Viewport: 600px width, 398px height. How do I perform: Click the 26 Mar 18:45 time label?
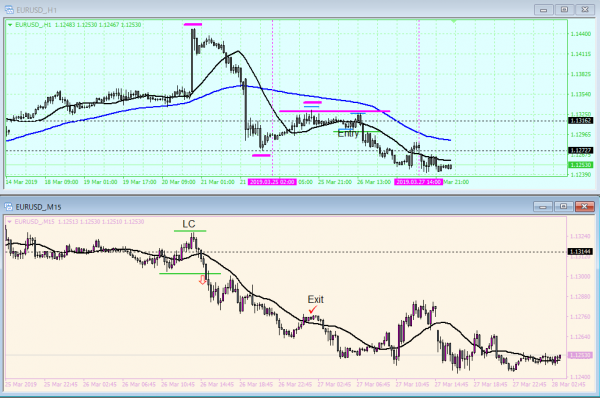(x=256, y=384)
